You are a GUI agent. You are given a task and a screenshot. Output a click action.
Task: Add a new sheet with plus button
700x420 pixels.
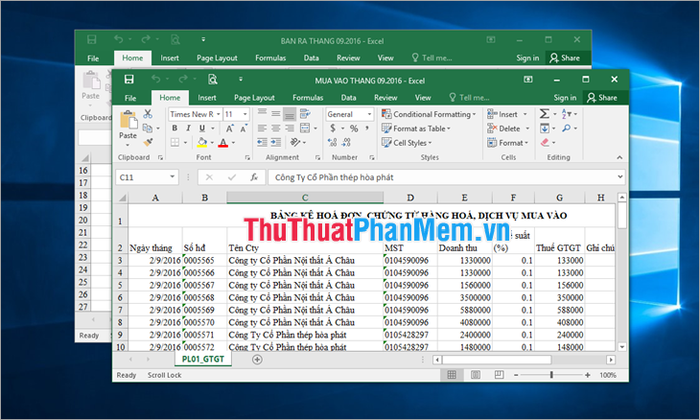257,359
